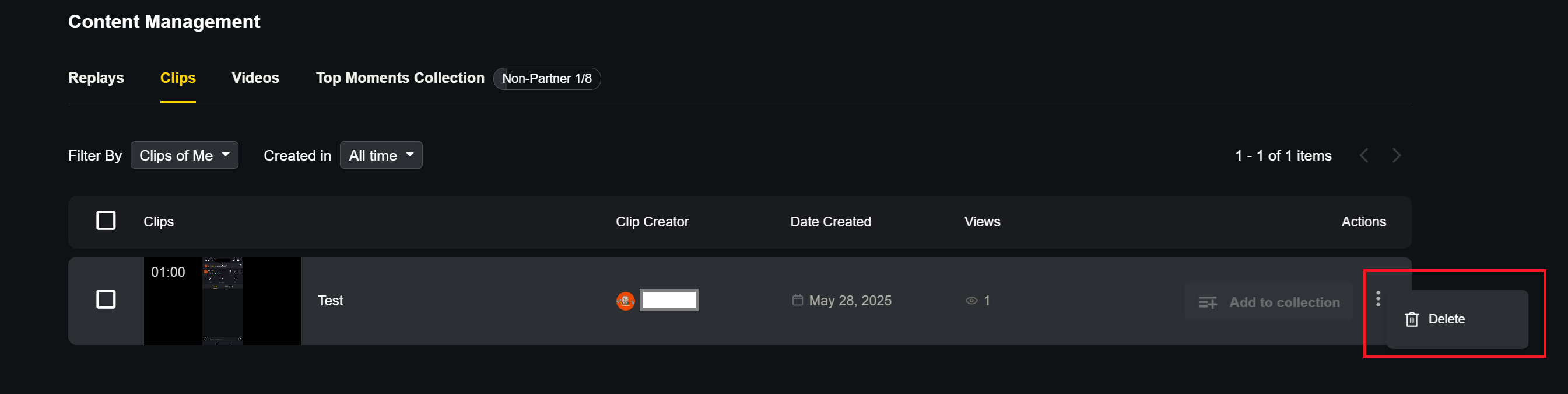The height and width of the screenshot is (394, 1568).
Task: Expand the All time date dropdown
Action: point(381,155)
